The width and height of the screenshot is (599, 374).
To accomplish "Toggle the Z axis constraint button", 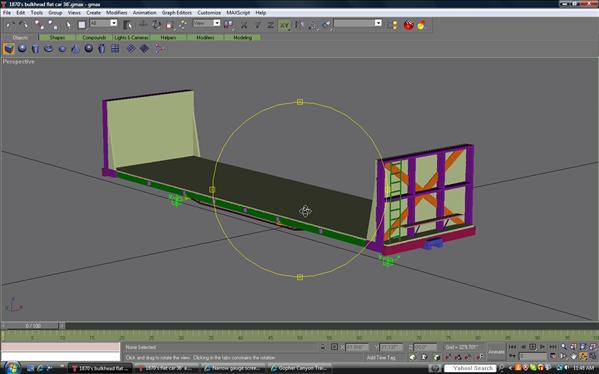I will (270, 25).
